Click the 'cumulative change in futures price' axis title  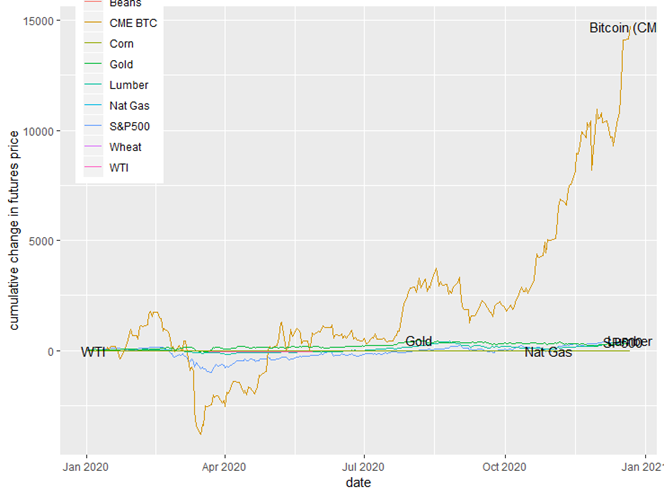pyautogui.click(x=15, y=232)
